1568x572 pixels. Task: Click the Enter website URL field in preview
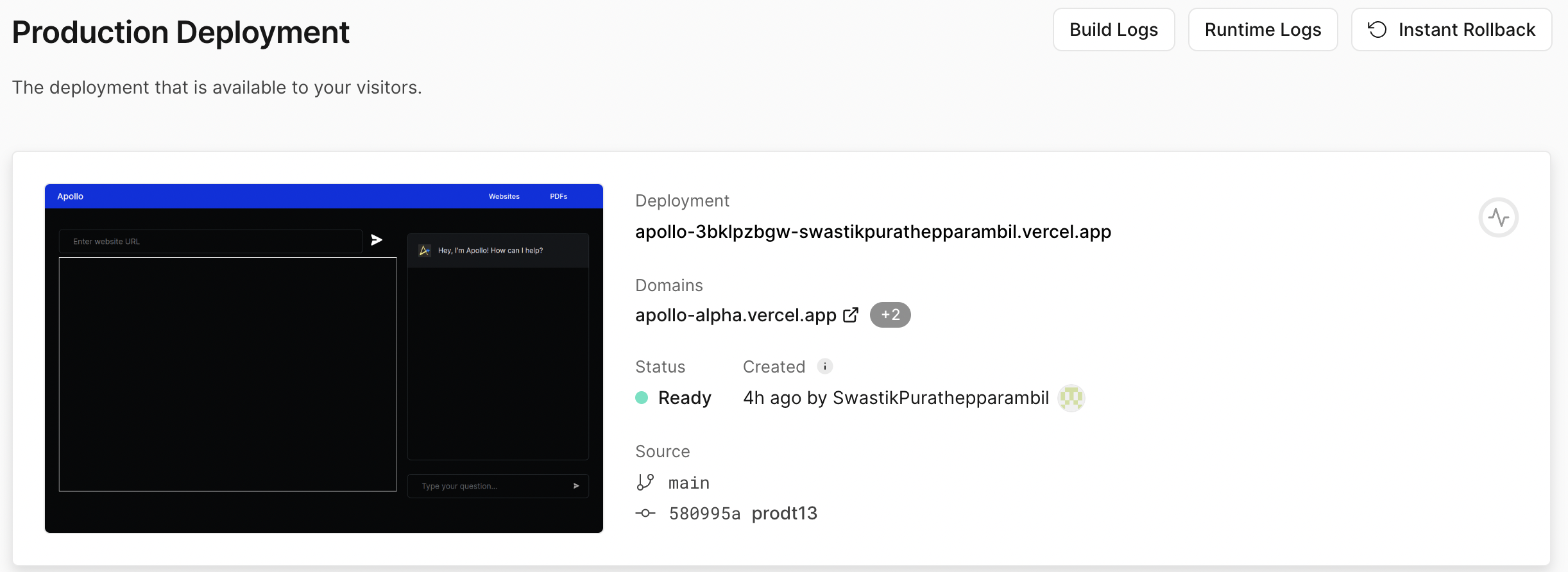(211, 241)
